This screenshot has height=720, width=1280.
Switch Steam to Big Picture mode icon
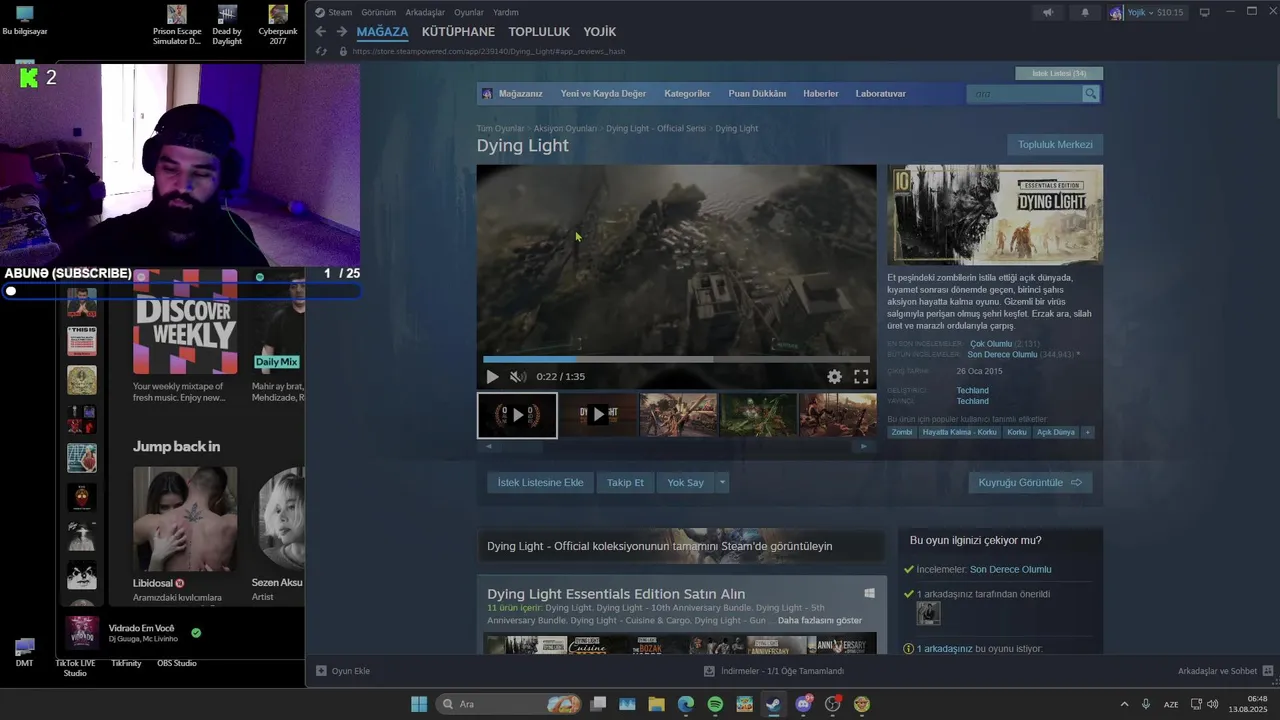(x=1205, y=12)
